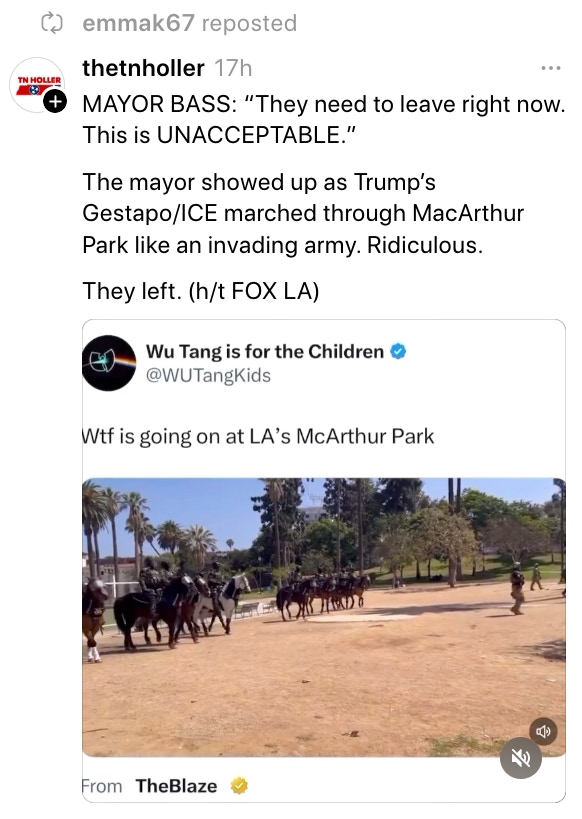Click the 17h post timestamp
The image size is (582, 819).
pyautogui.click(x=233, y=68)
